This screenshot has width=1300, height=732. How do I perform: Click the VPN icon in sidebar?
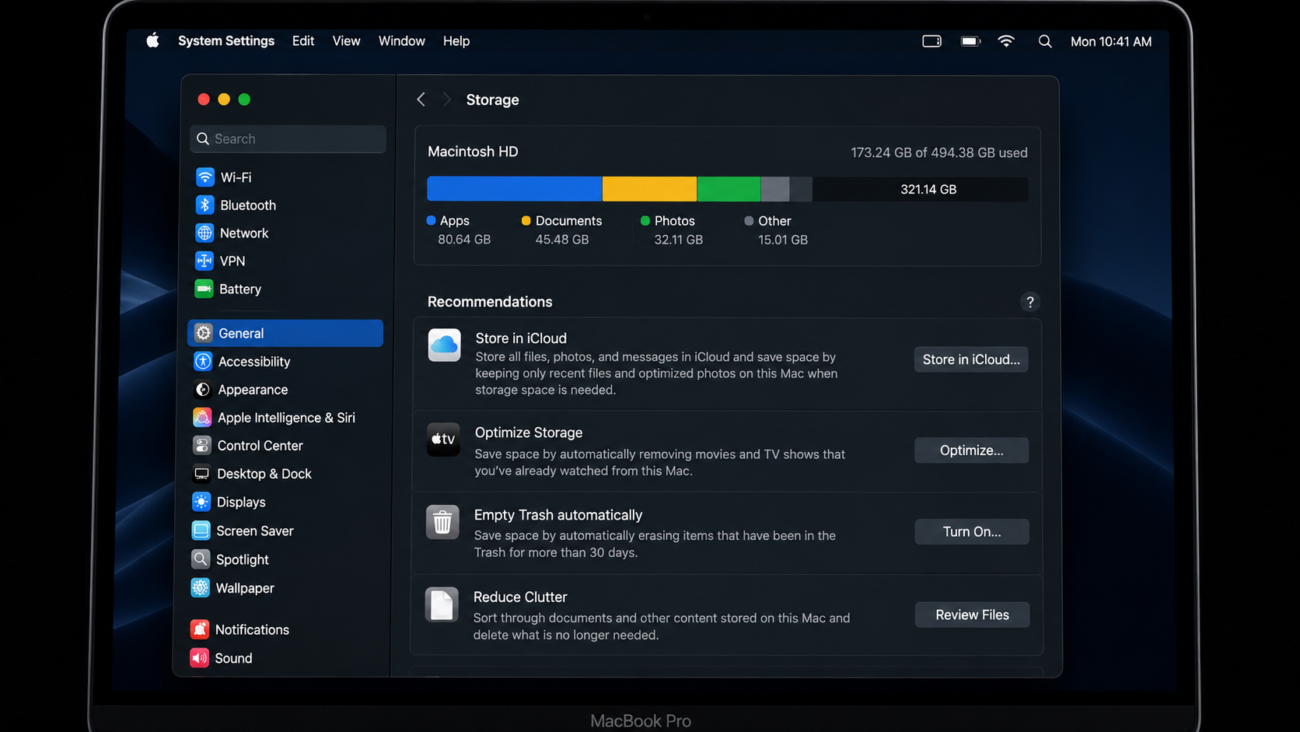[x=205, y=261]
